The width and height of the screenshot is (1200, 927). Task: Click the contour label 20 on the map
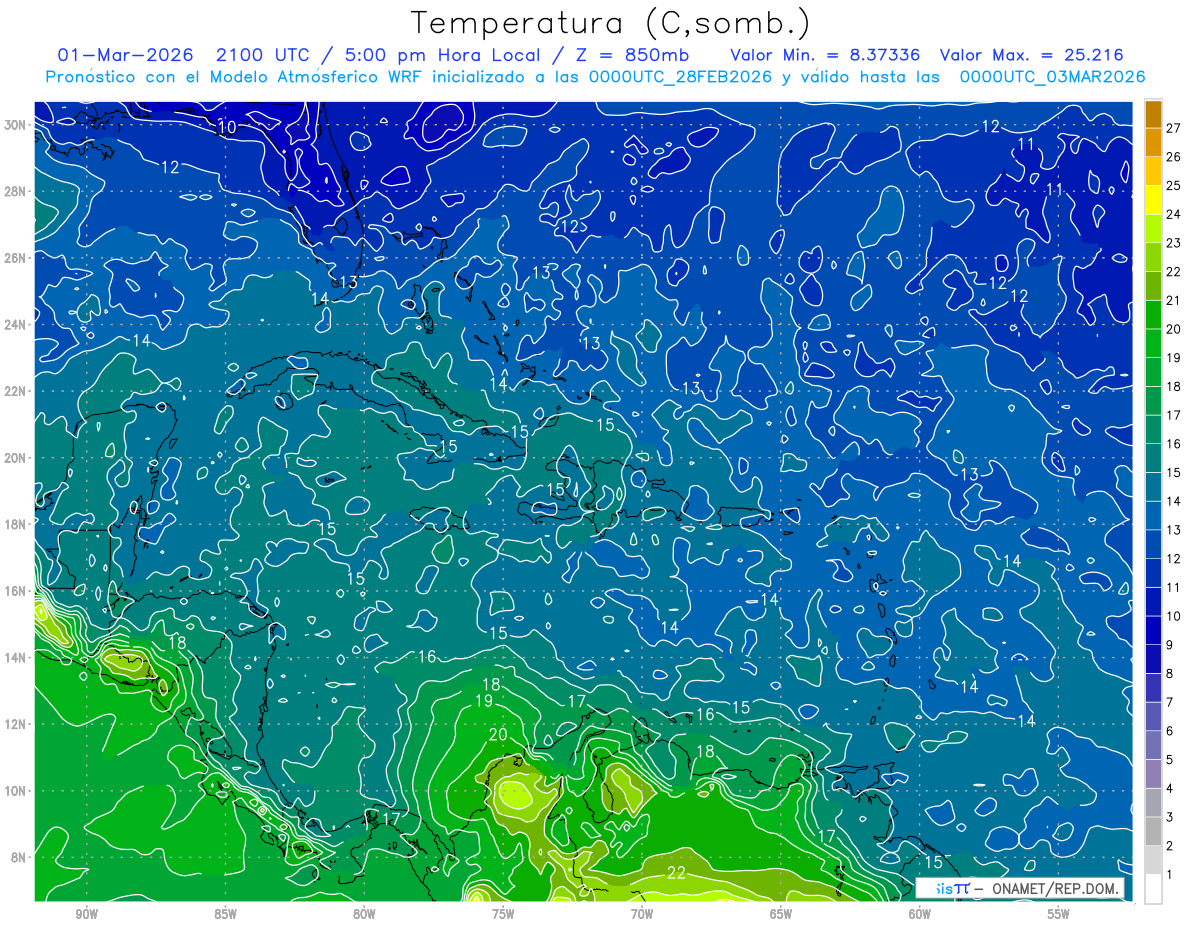(x=498, y=735)
